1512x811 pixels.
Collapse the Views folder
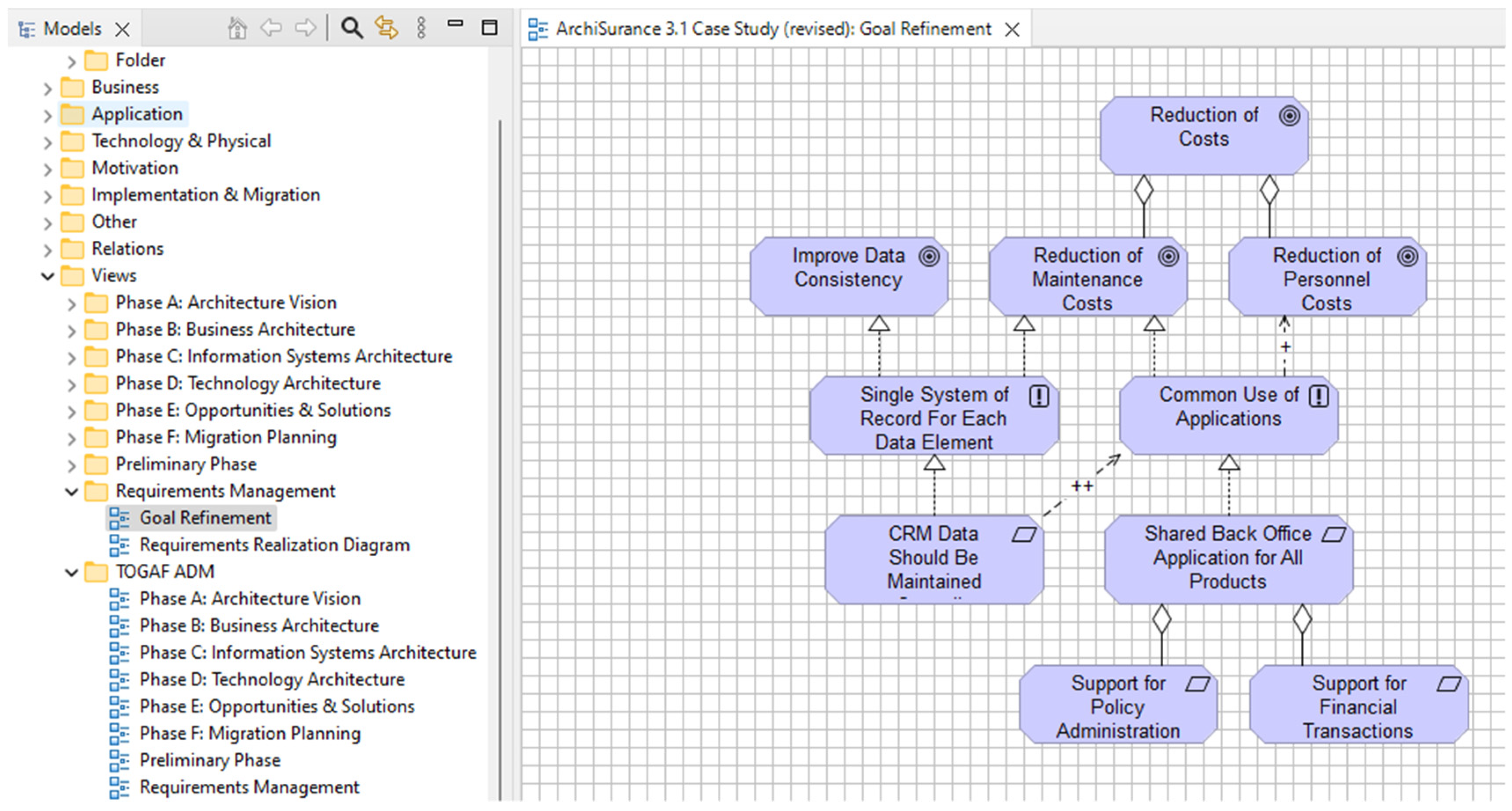tap(47, 276)
